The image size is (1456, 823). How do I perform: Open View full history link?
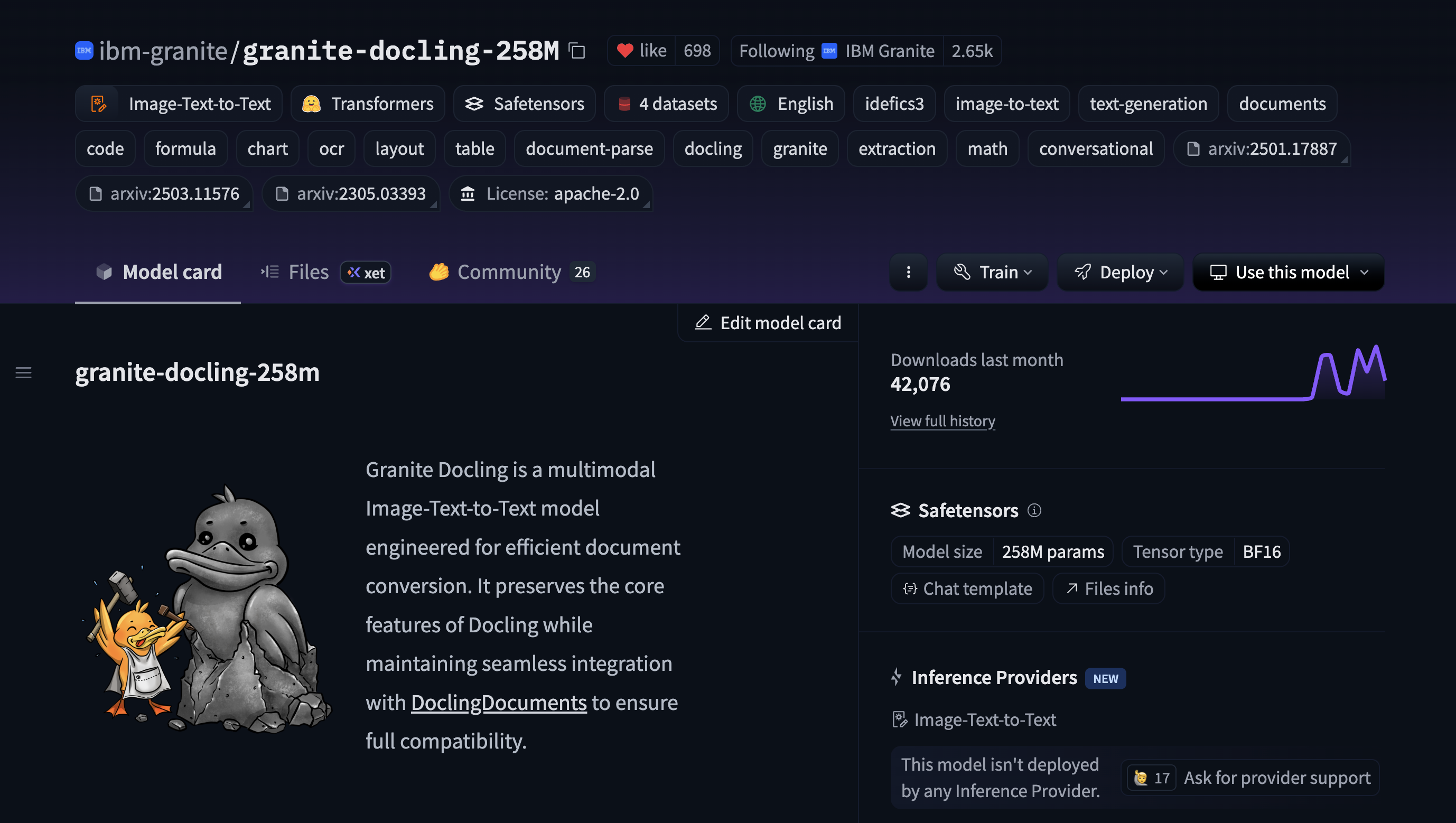tap(942, 420)
